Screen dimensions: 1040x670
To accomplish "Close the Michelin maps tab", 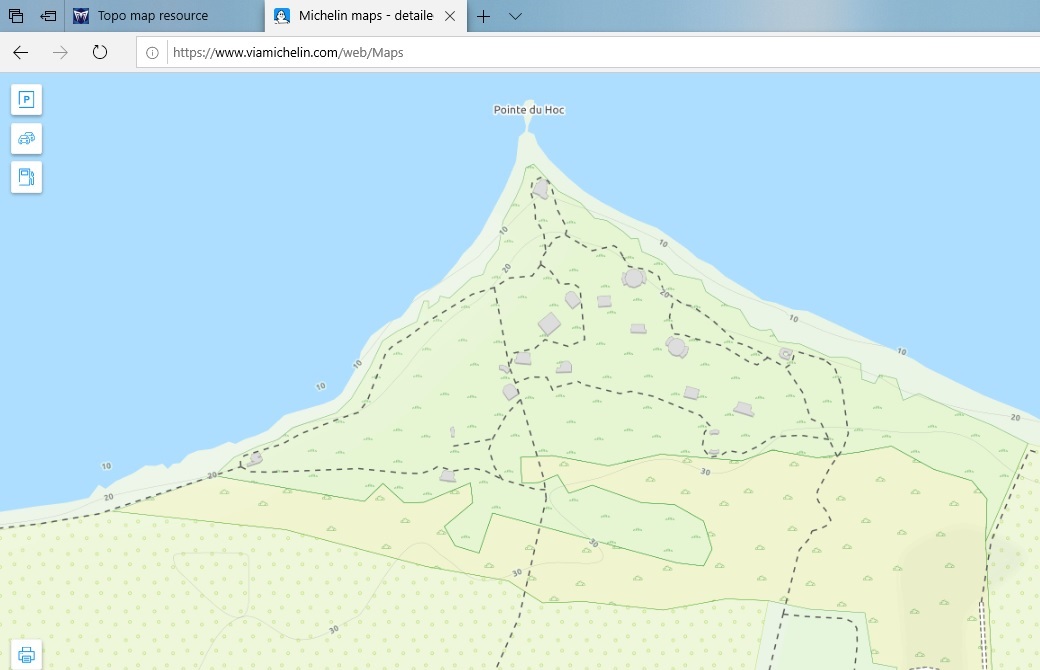I will (450, 16).
